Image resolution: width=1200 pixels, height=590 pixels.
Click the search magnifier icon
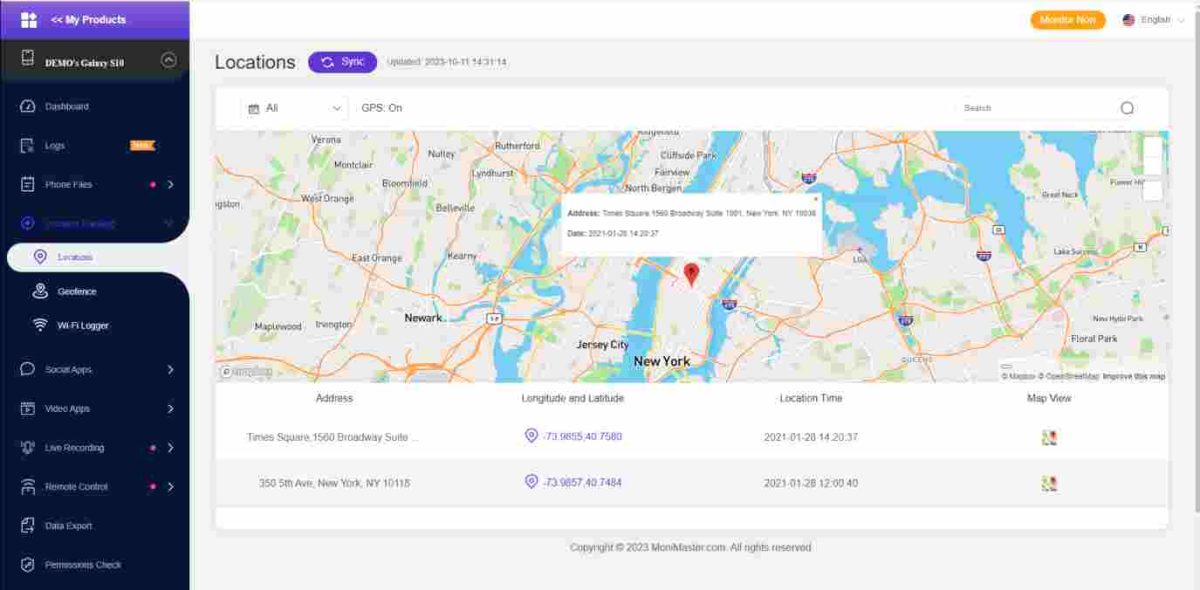tap(1127, 108)
